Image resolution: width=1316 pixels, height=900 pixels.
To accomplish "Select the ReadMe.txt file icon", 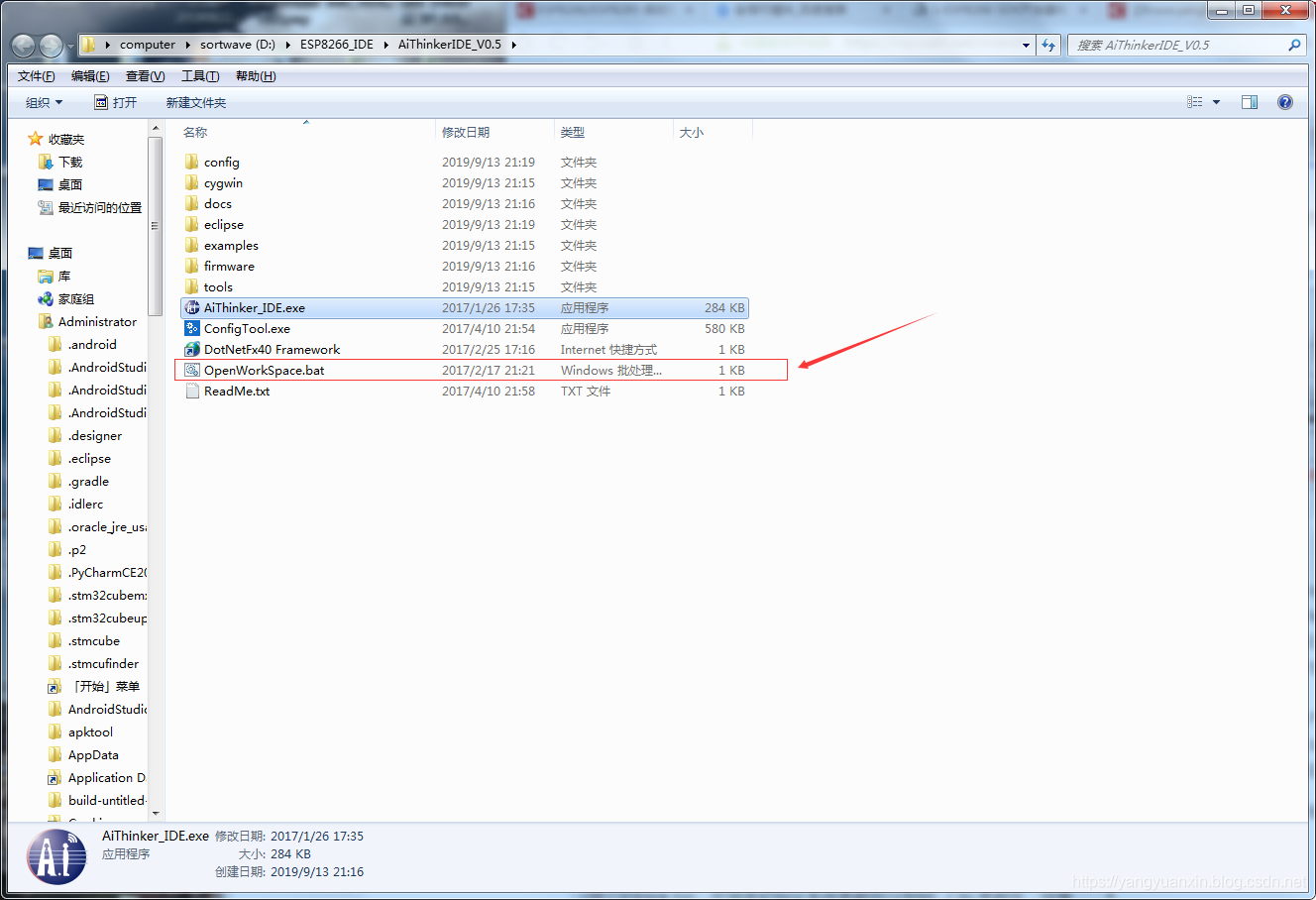I will click(192, 392).
